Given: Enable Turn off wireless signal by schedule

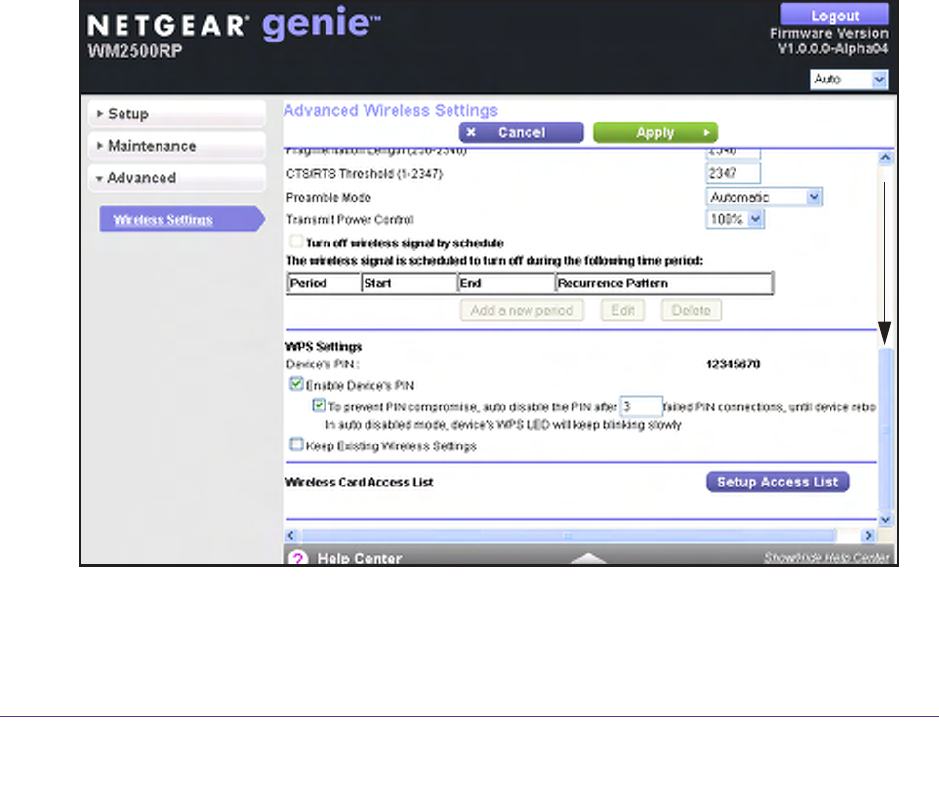Looking at the screenshot, I should click(296, 242).
